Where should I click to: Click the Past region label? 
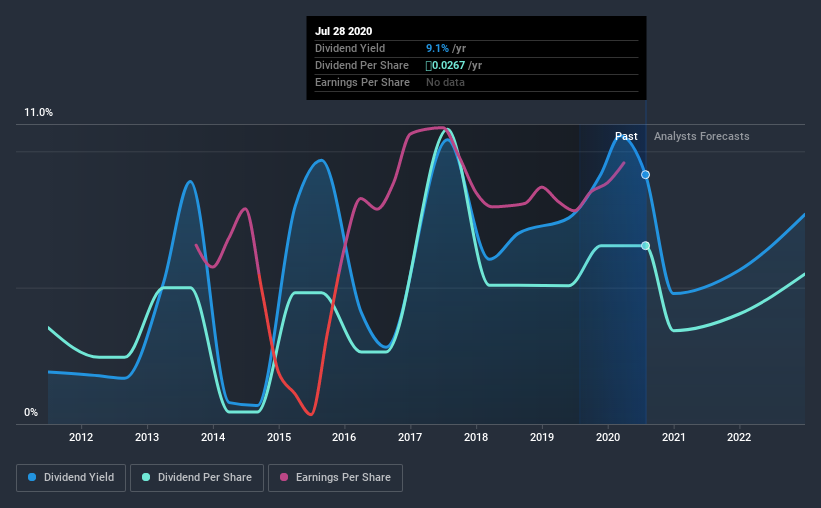[x=626, y=136]
